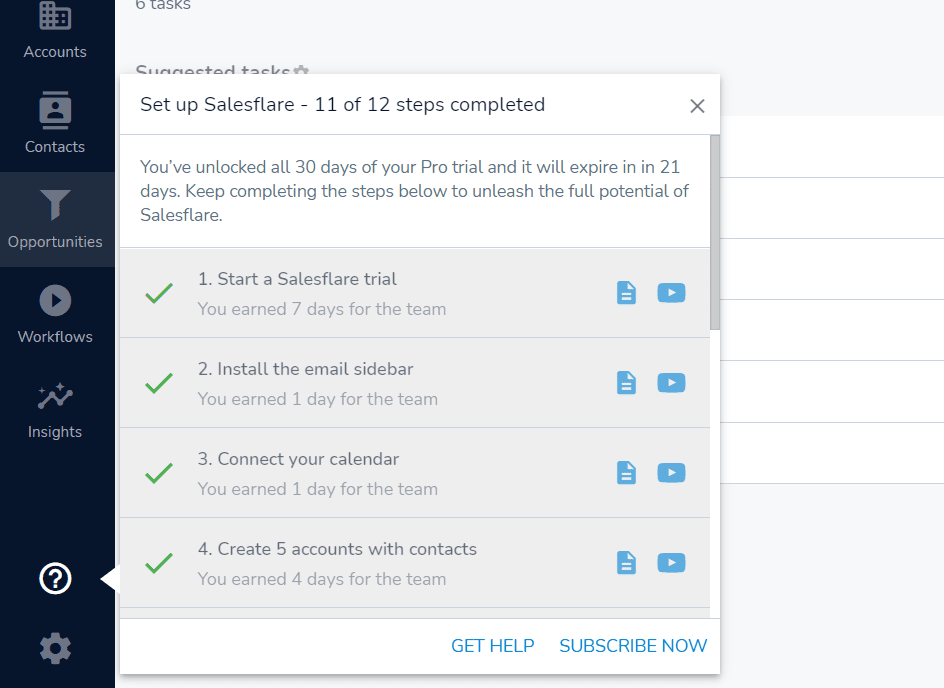Close the Set up Salesflare panel

pos(697,106)
